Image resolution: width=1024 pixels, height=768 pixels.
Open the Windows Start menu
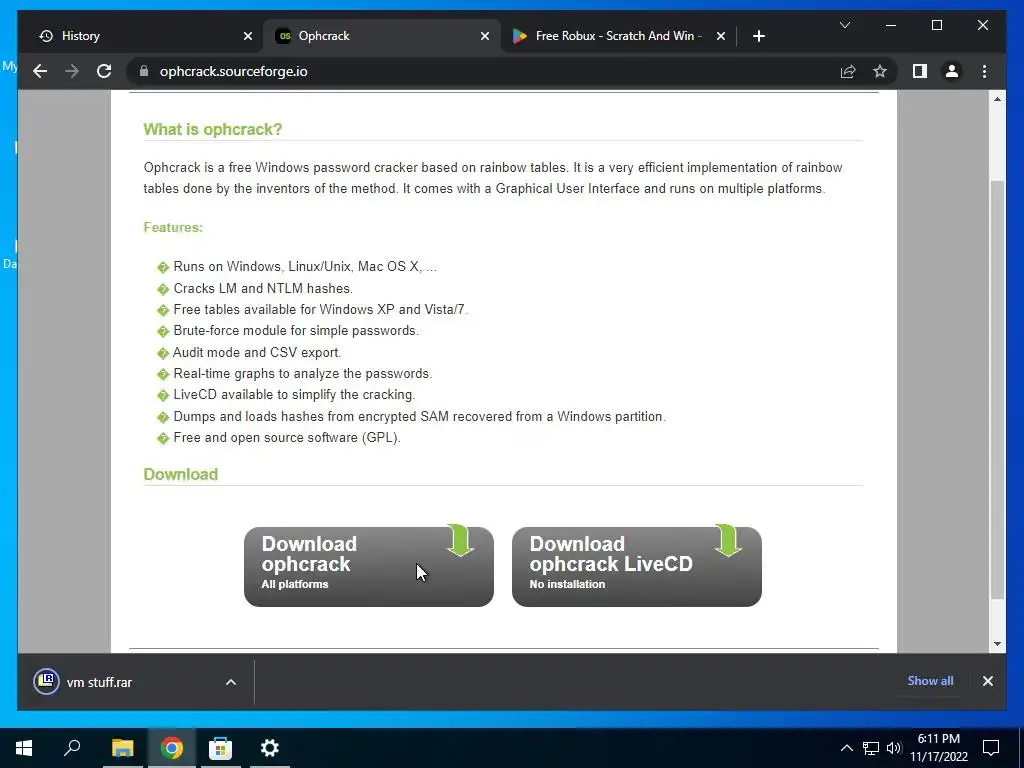click(x=24, y=748)
